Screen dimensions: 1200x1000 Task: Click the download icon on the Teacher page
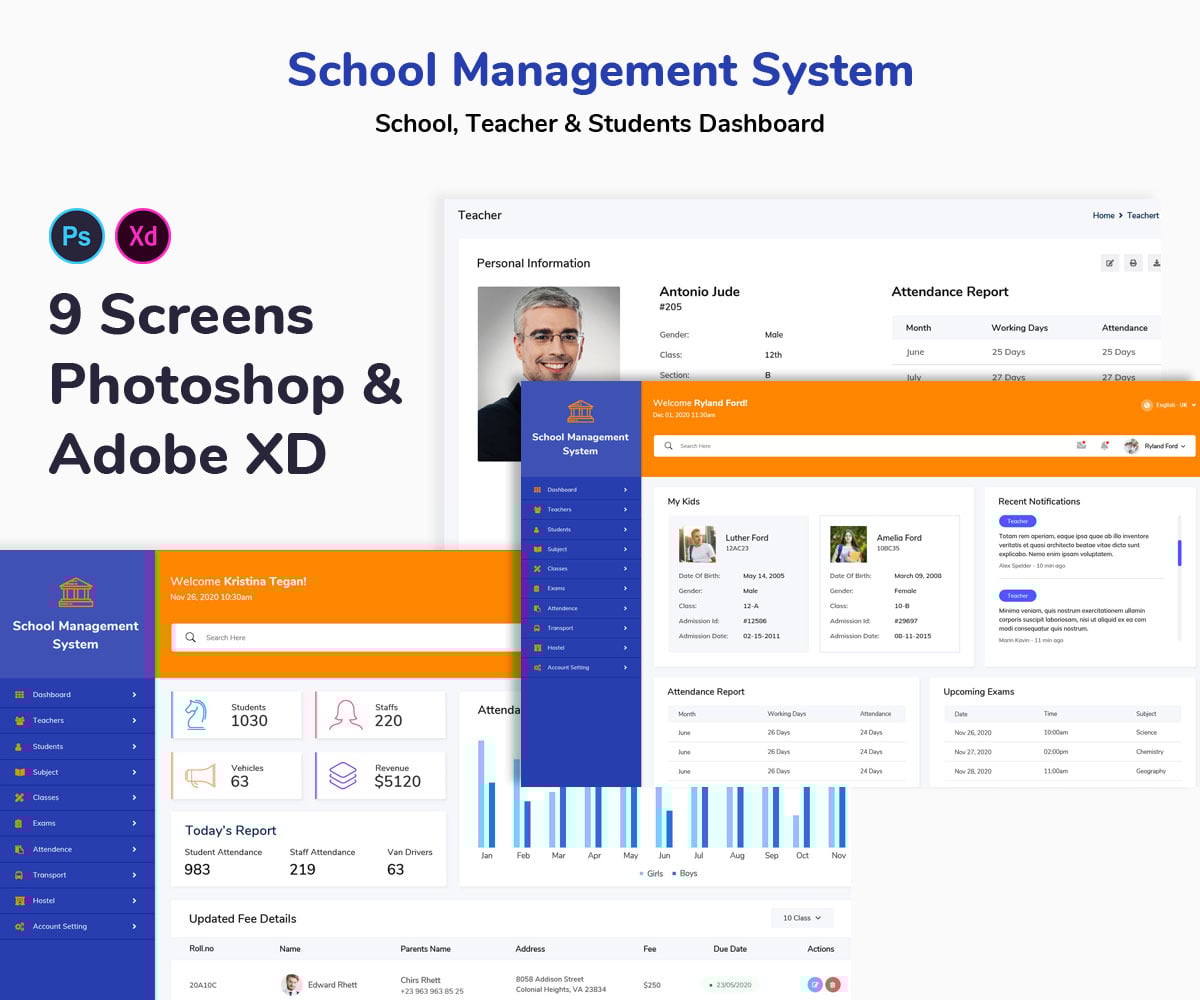(1156, 262)
